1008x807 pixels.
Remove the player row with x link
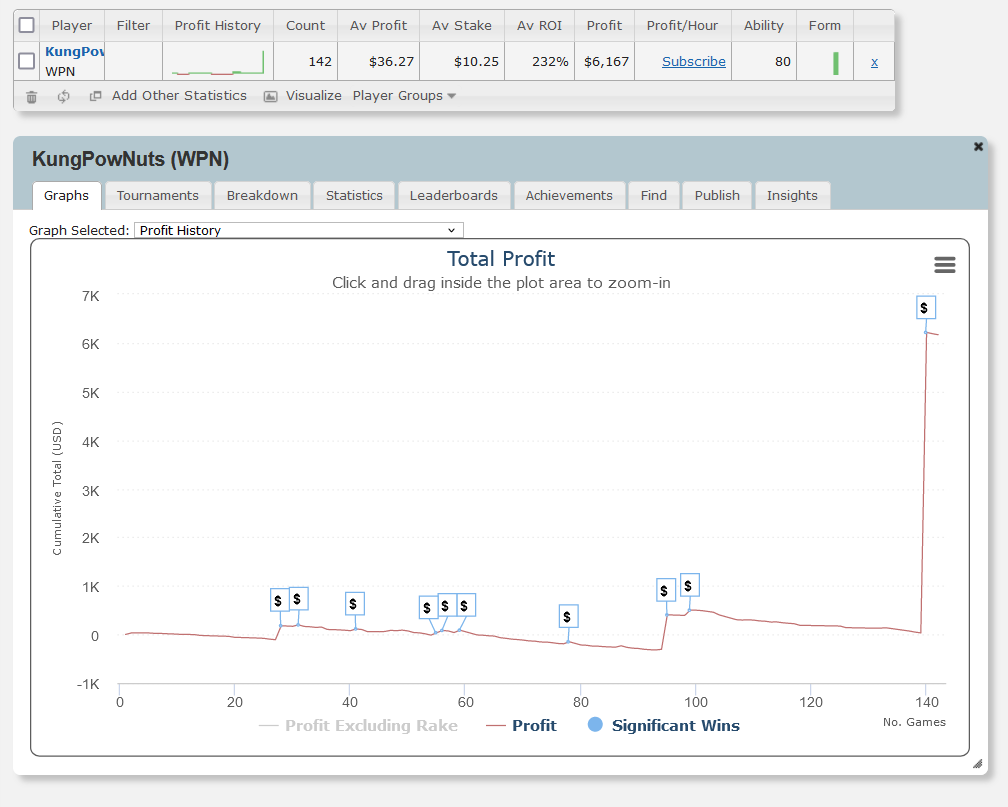pyautogui.click(x=874, y=62)
